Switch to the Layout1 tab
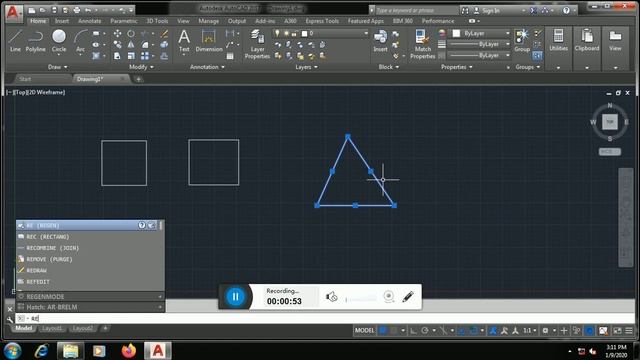This screenshot has width=640, height=360. coord(51,329)
